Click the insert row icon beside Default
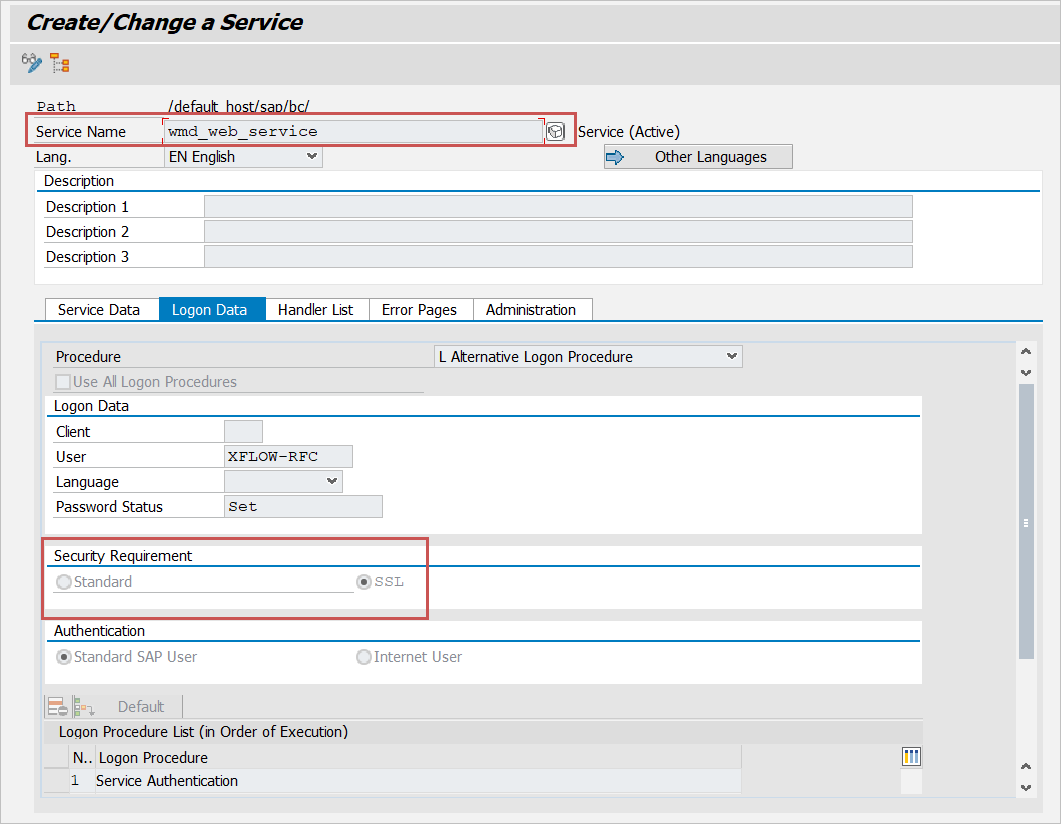The image size is (1061, 824). click(x=84, y=706)
